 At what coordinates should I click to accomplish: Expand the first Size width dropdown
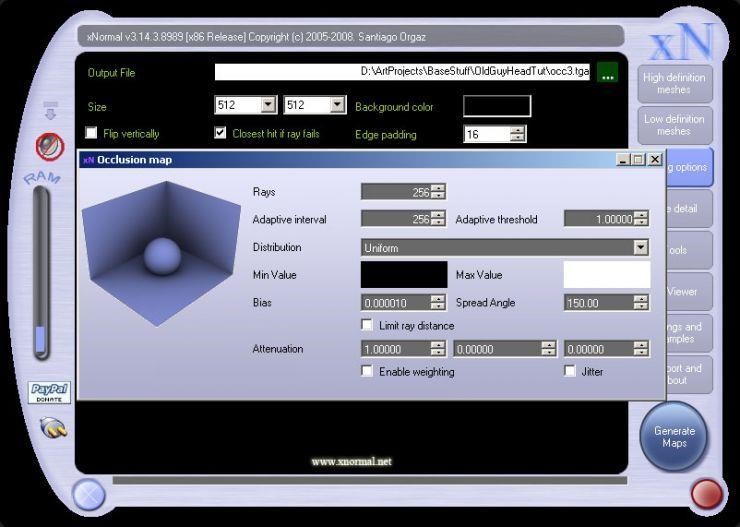pos(268,105)
